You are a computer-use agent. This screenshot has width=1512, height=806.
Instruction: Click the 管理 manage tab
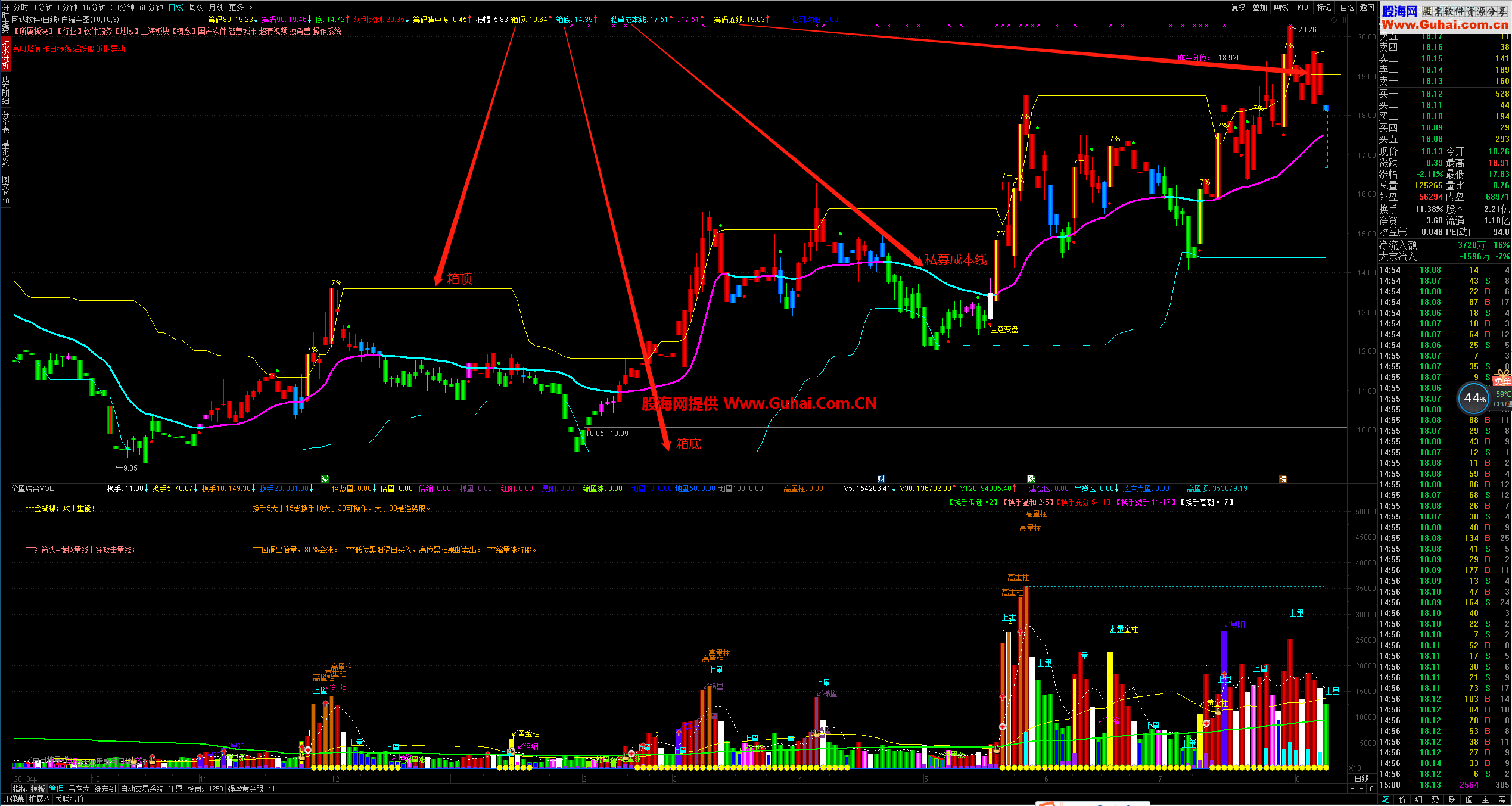point(56,789)
